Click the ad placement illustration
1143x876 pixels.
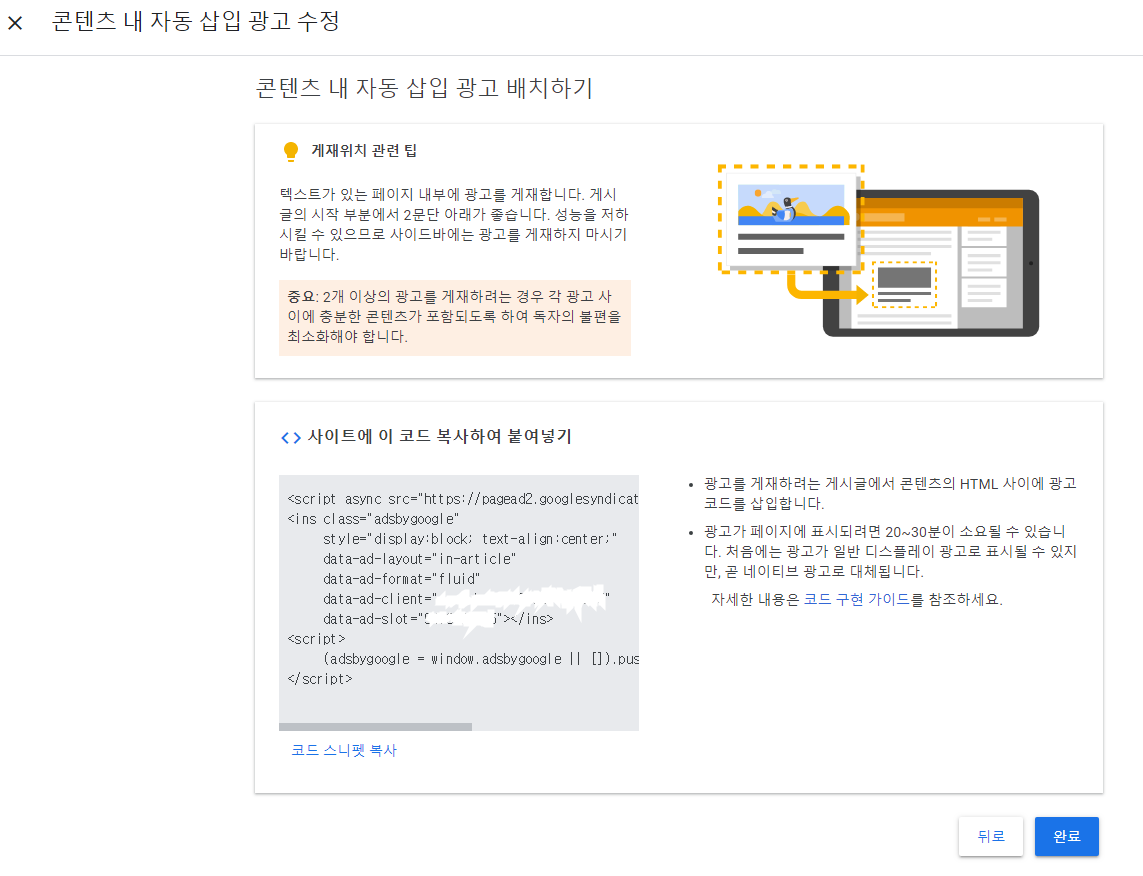(x=878, y=250)
